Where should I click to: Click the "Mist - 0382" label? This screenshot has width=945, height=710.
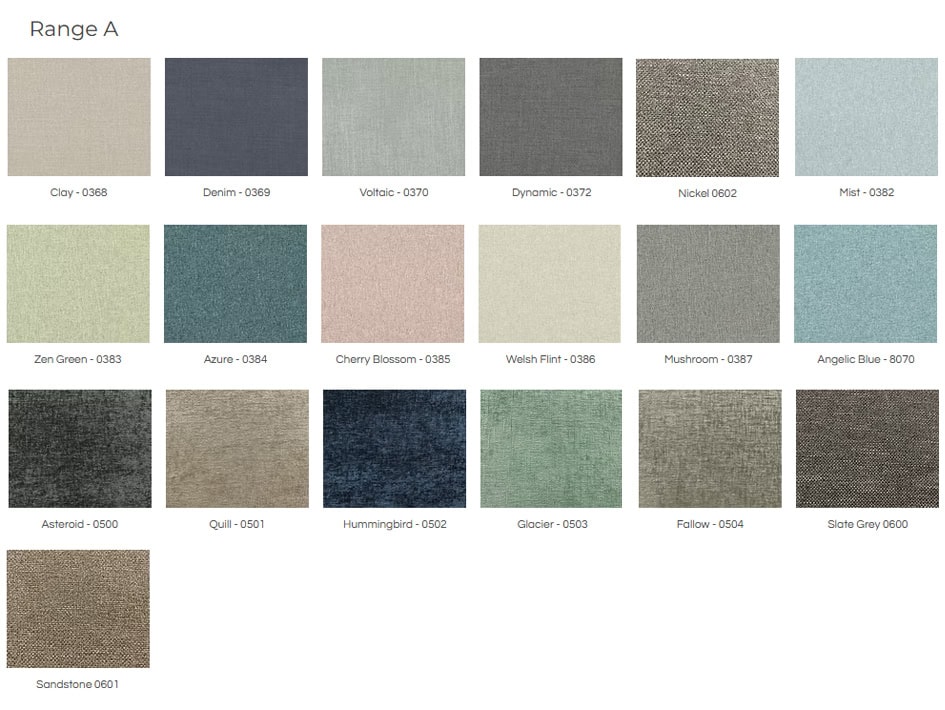[x=867, y=192]
